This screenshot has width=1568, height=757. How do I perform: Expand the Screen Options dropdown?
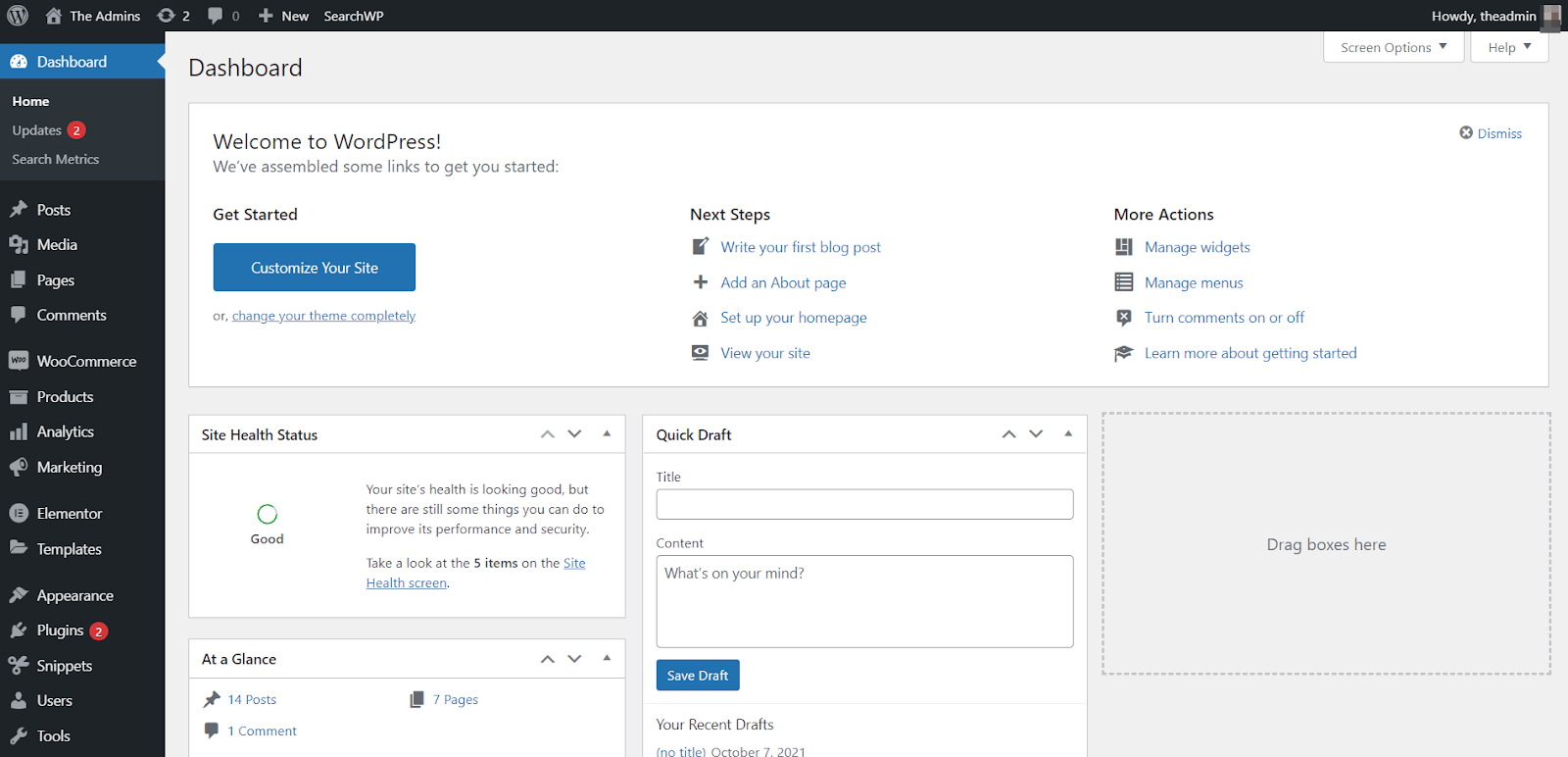1393,47
